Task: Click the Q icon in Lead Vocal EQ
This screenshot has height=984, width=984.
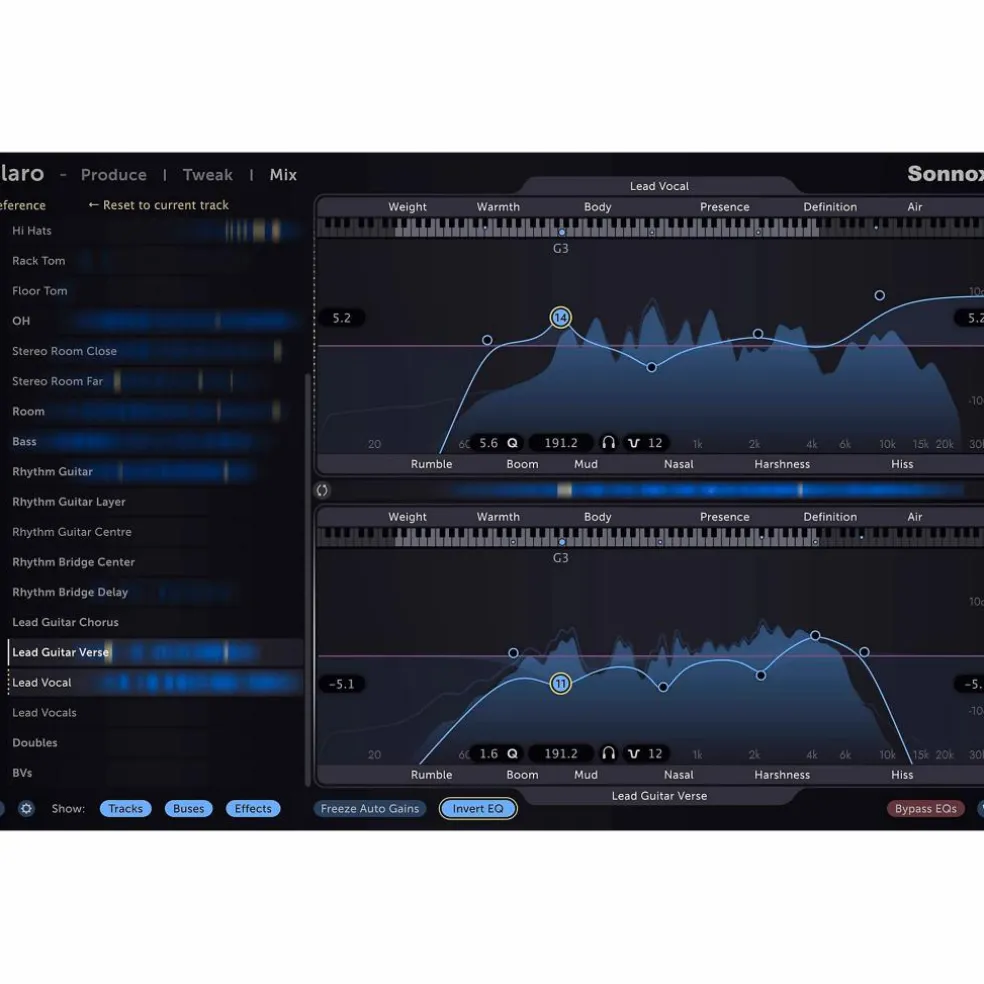Action: click(513, 443)
